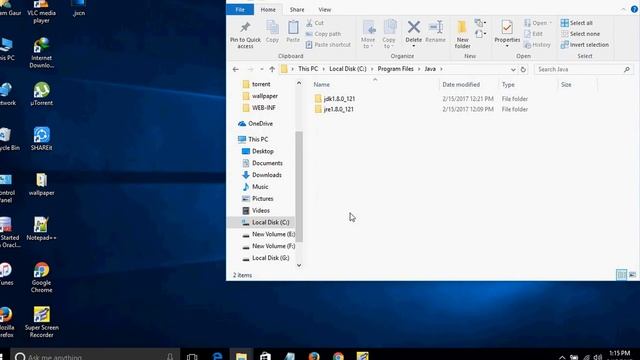Open the recent locations dropdown arrow

[262, 69]
